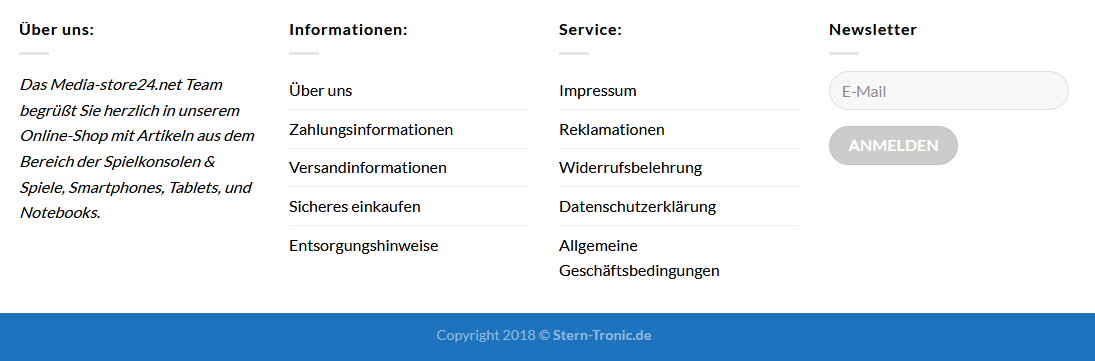Image resolution: width=1095 pixels, height=361 pixels.
Task: Select the Service: column heading
Action: 590,29
